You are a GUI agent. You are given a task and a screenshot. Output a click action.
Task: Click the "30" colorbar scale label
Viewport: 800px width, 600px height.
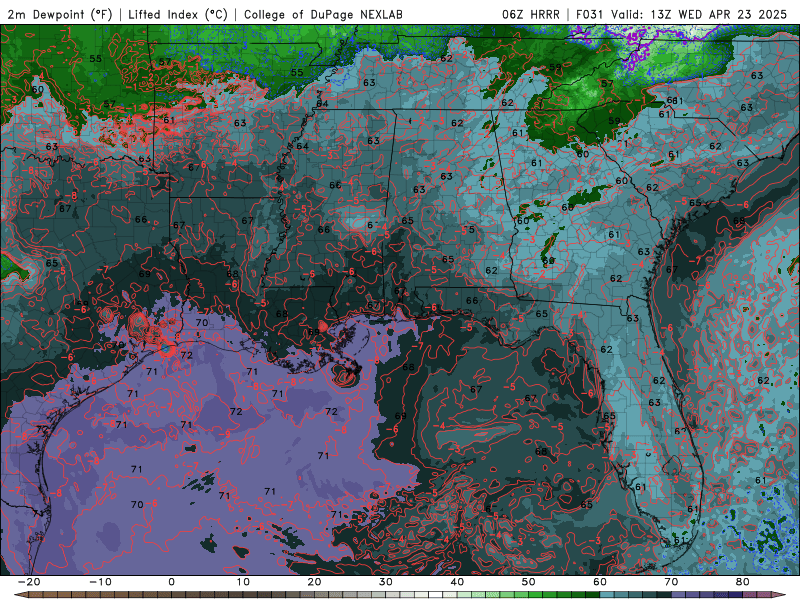tap(386, 582)
